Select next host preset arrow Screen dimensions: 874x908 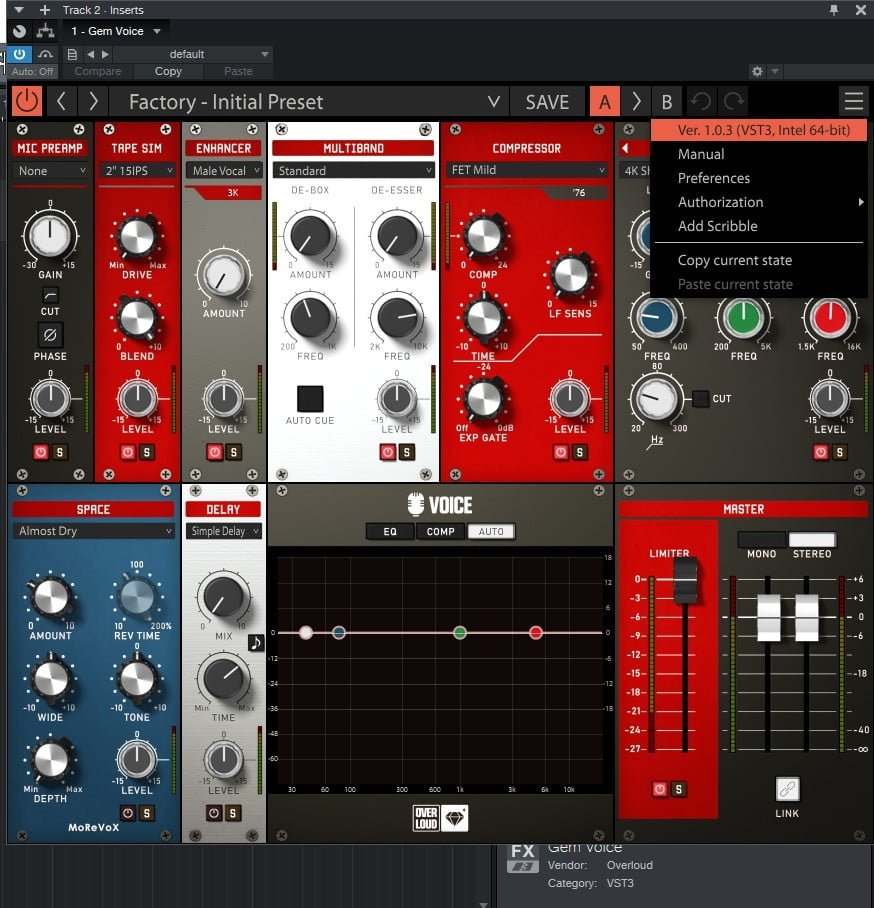point(105,54)
